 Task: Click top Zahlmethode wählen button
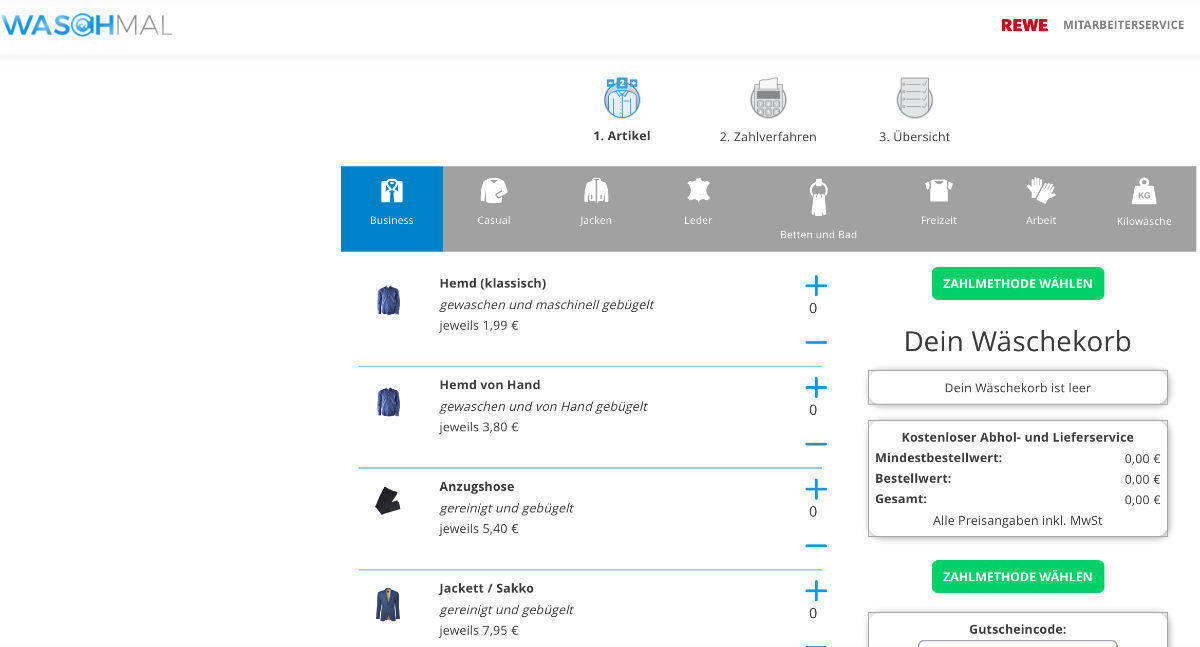tap(1017, 283)
